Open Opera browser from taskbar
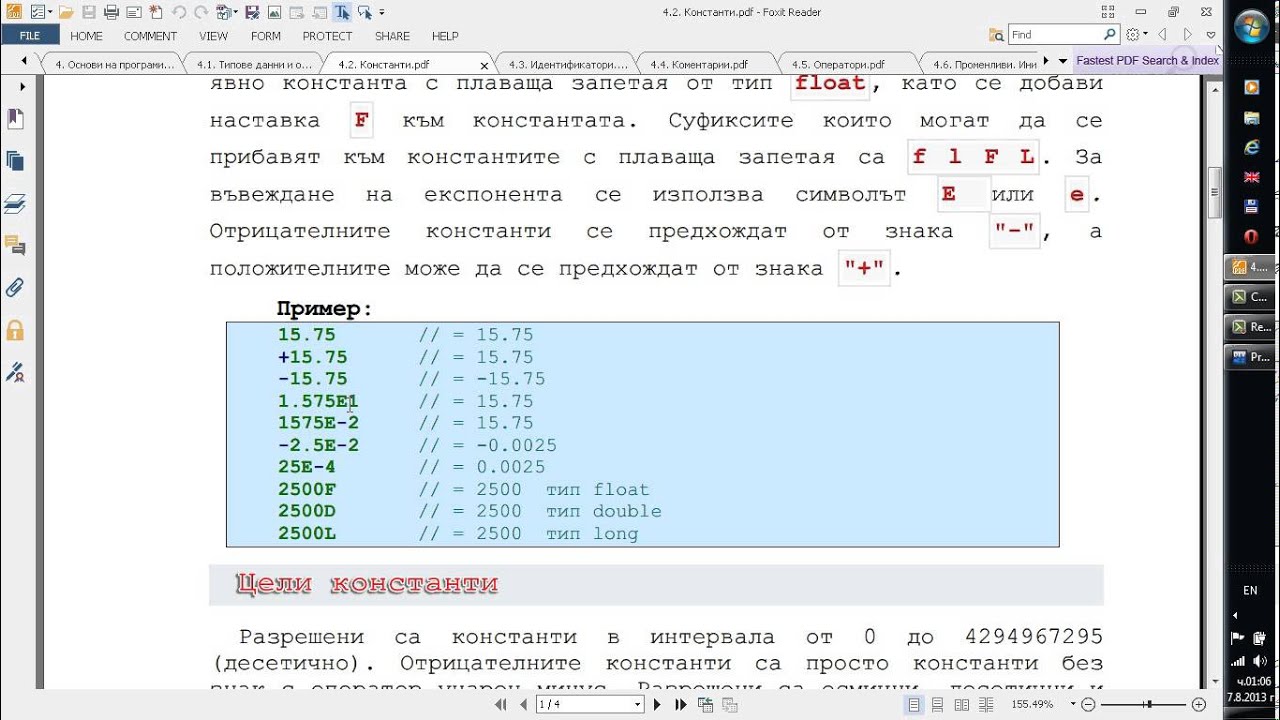 click(1251, 236)
